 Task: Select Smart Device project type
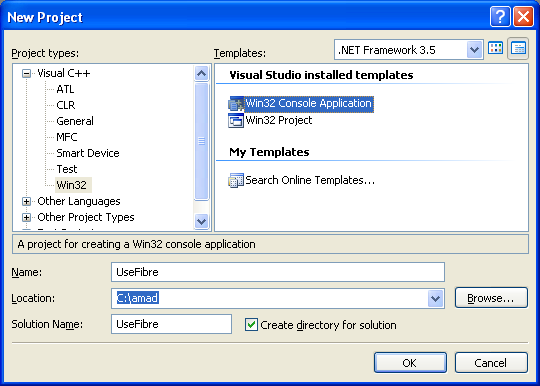88,153
